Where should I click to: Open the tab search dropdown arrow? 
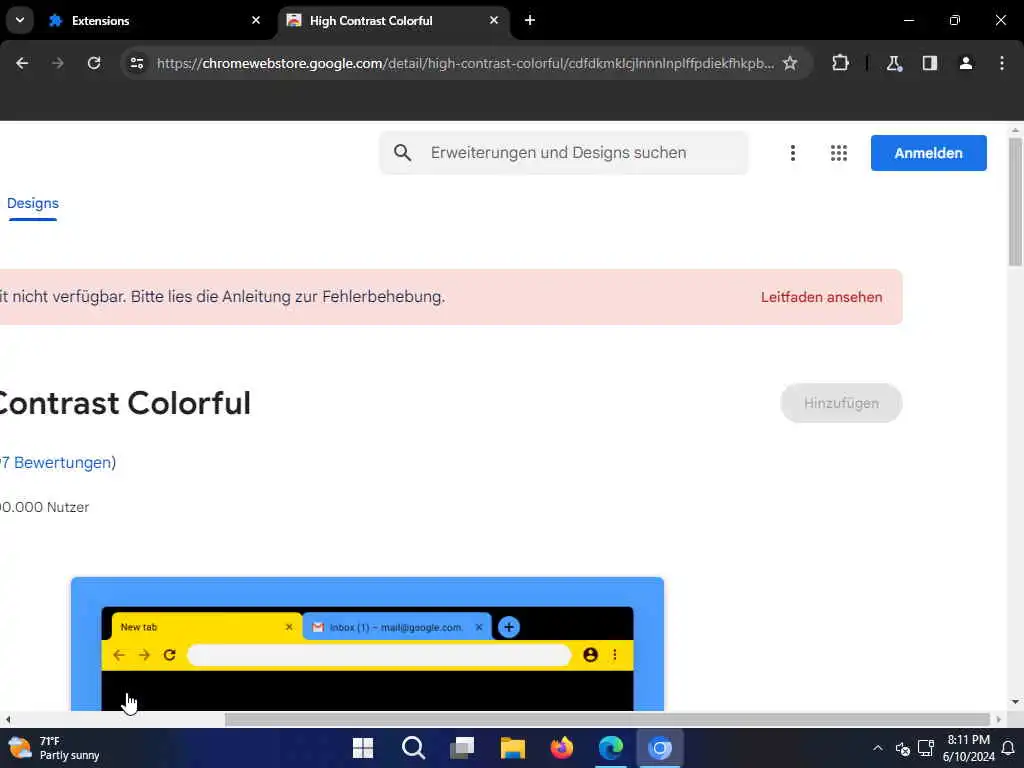click(x=20, y=20)
